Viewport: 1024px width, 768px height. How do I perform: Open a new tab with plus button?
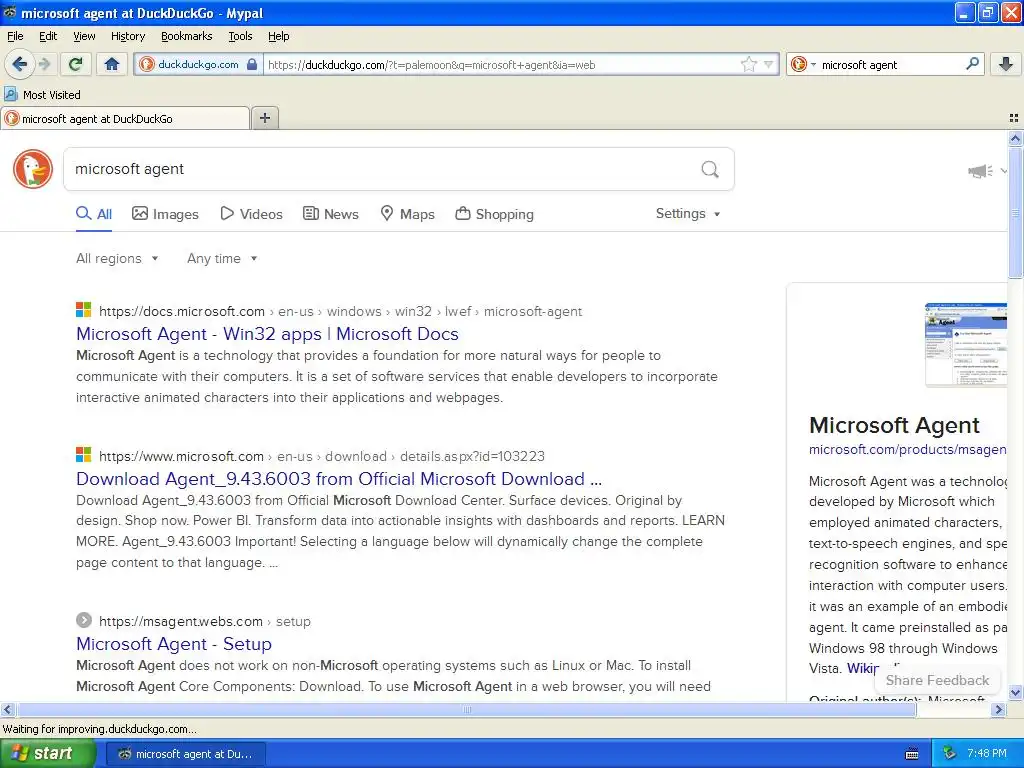[x=264, y=118]
